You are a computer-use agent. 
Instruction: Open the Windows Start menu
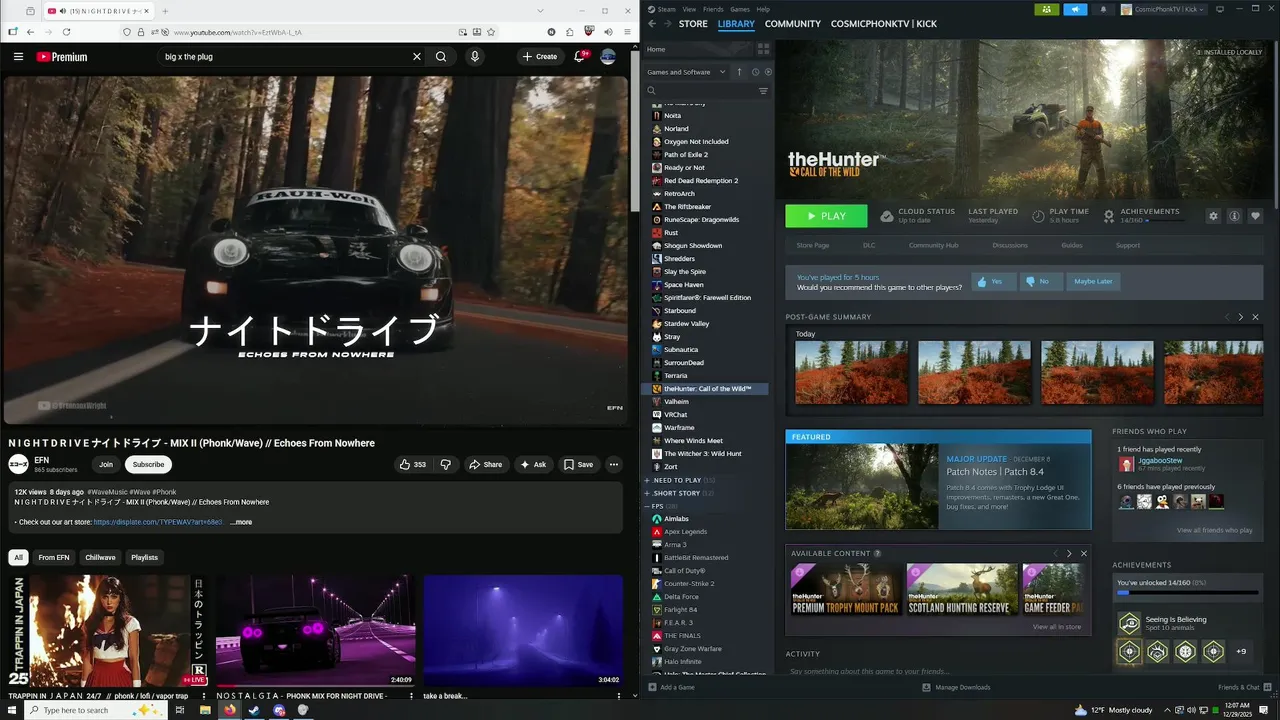tap(11, 710)
